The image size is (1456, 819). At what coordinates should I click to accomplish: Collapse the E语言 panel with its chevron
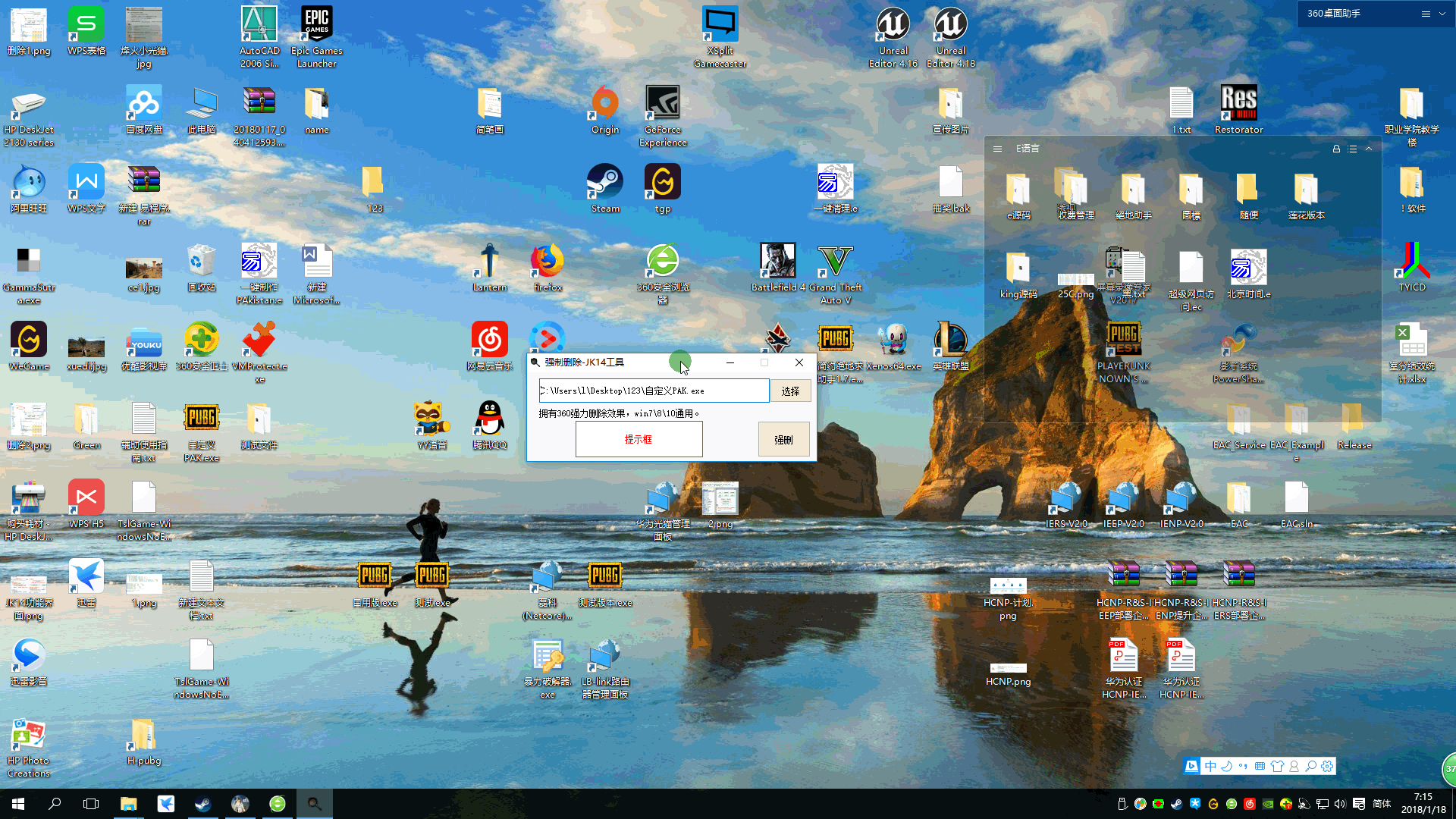pyautogui.click(x=1369, y=149)
